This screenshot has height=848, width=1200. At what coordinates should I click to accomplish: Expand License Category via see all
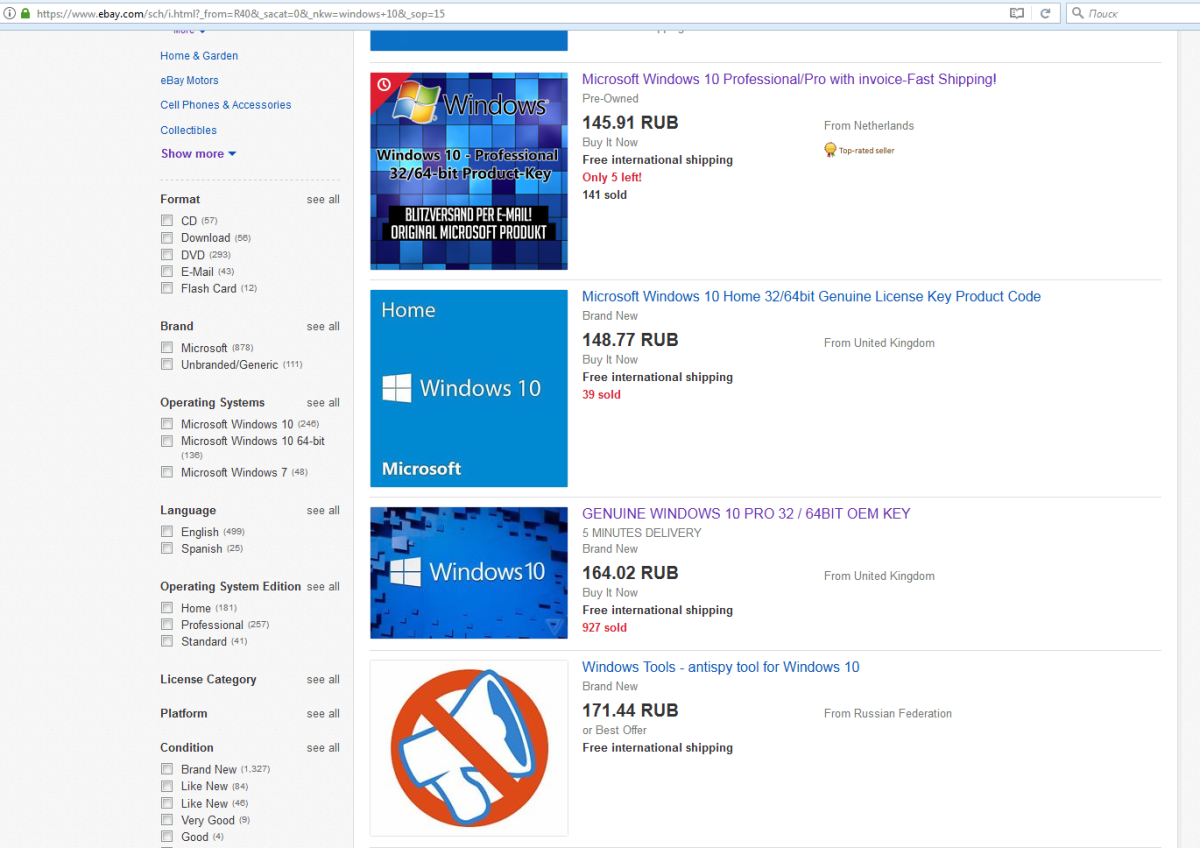pos(323,680)
